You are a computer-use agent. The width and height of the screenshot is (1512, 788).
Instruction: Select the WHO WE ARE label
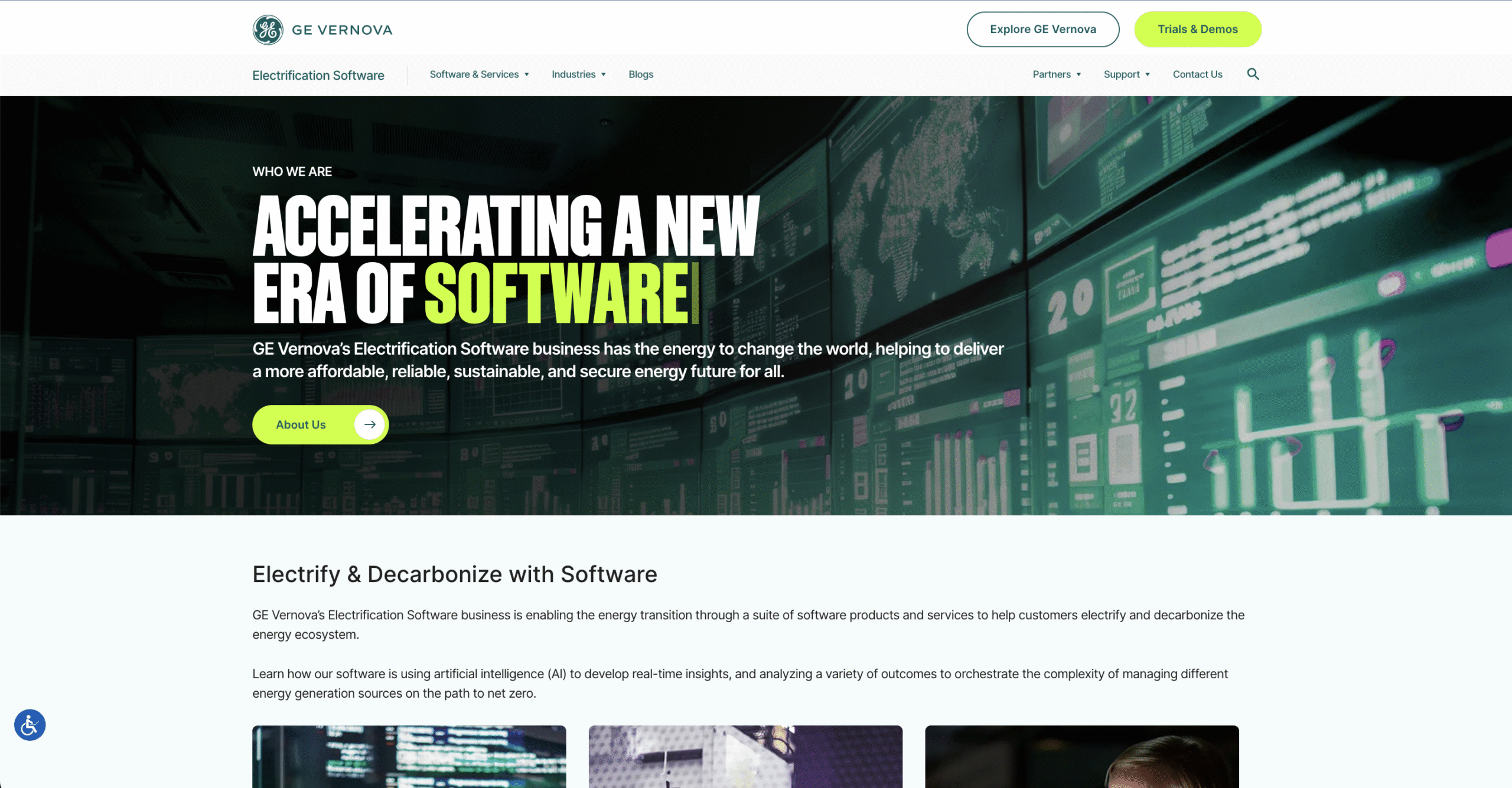click(292, 171)
